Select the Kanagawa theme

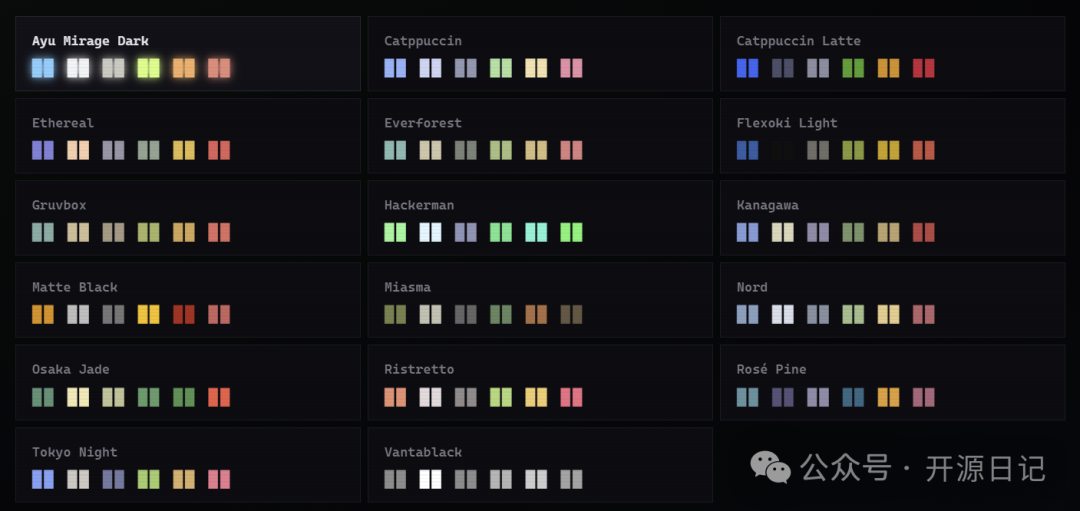tap(893, 218)
